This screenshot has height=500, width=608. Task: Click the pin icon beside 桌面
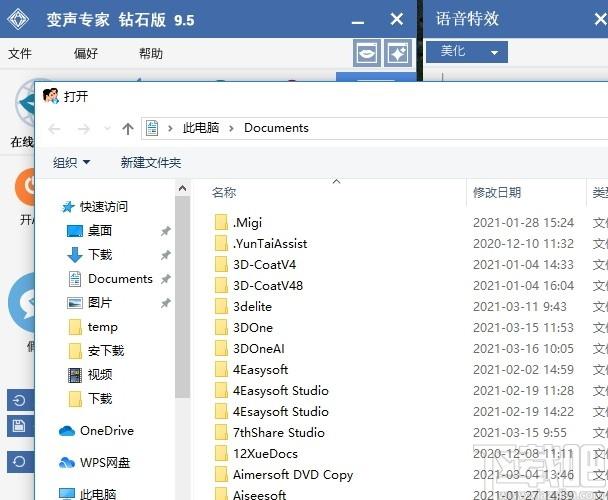pos(166,231)
